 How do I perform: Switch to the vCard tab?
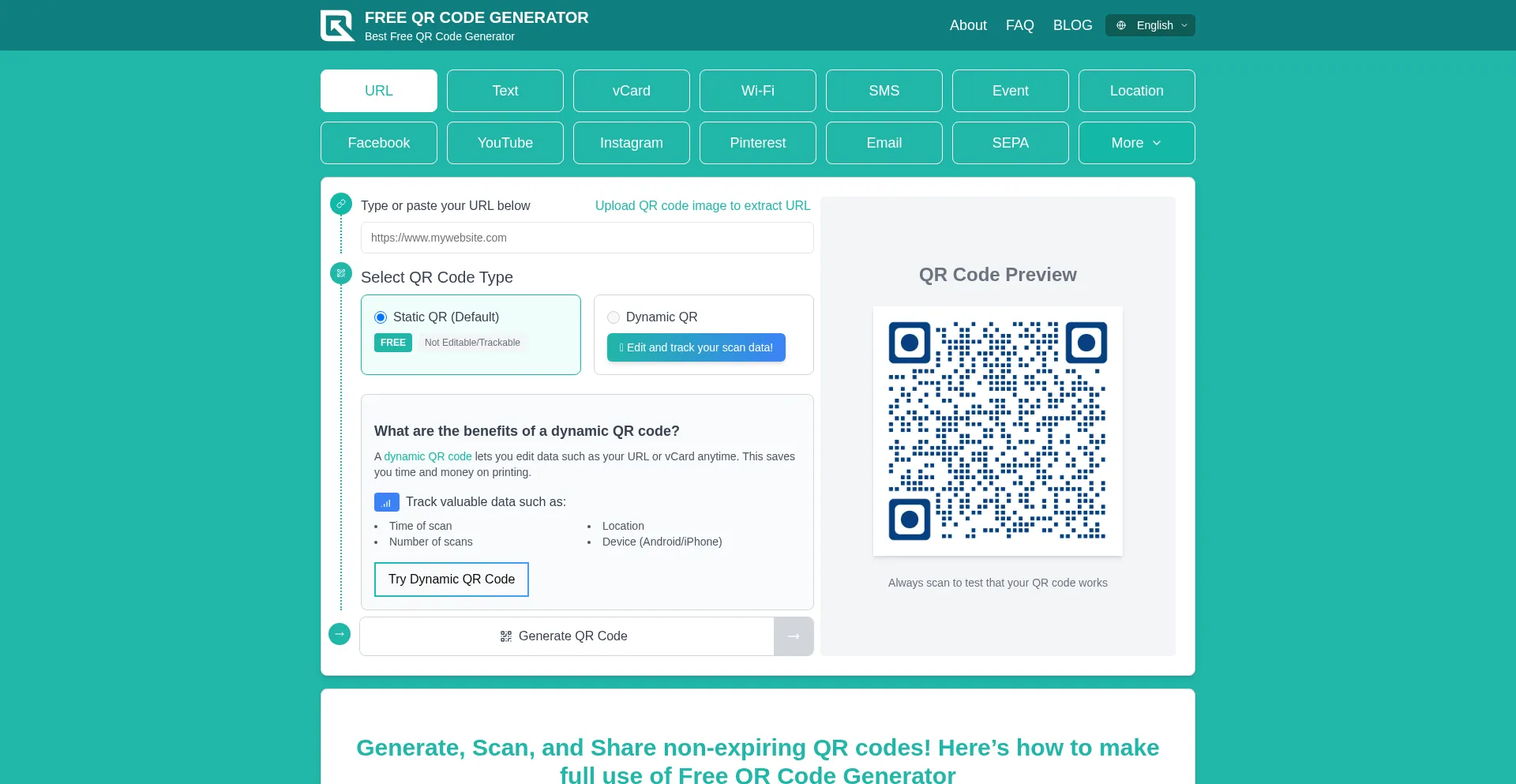tap(632, 91)
